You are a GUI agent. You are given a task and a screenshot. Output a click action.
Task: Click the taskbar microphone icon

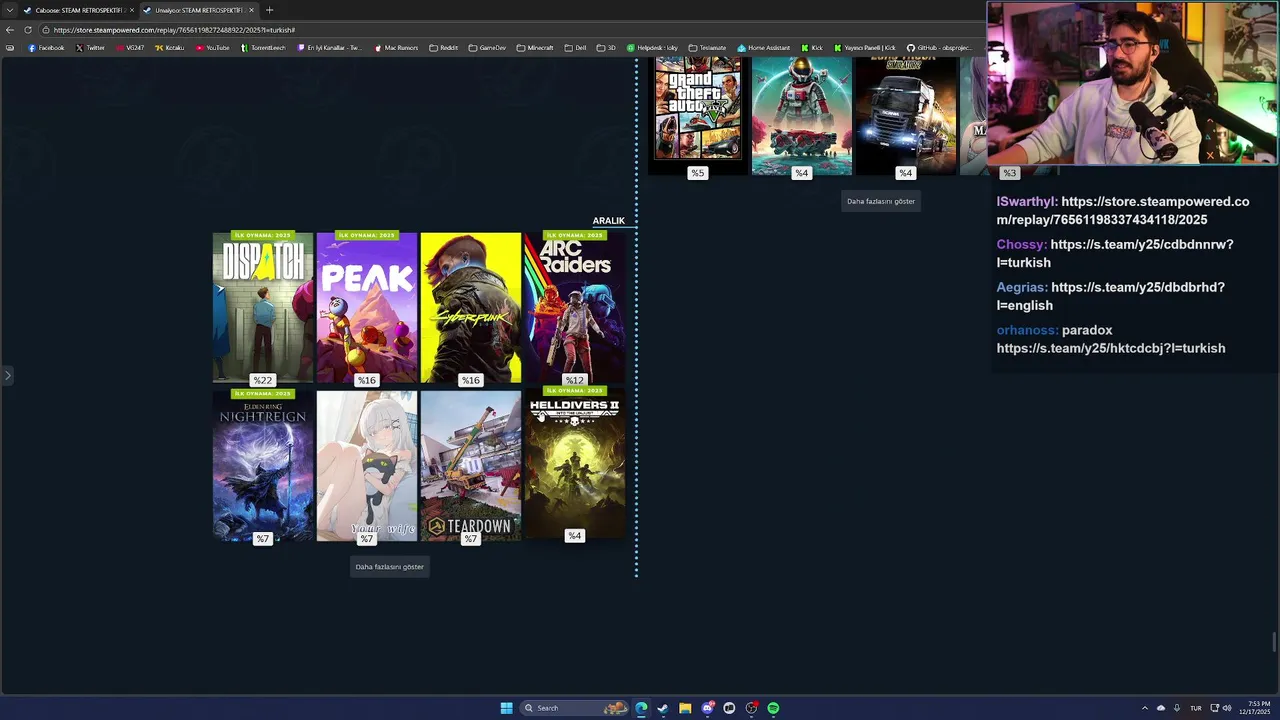click(x=1177, y=708)
